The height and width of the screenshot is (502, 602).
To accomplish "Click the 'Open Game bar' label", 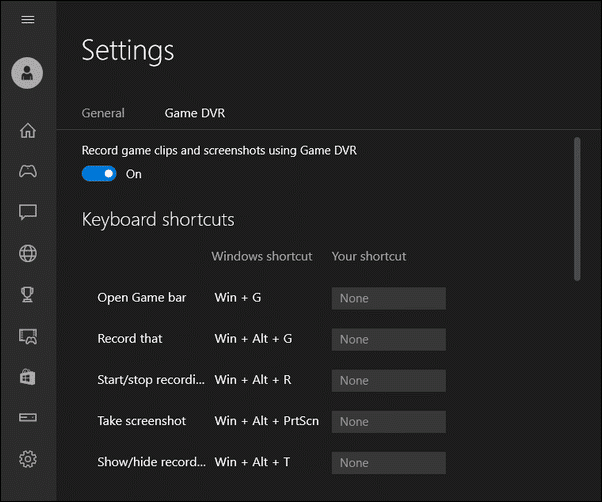I will tap(142, 298).
